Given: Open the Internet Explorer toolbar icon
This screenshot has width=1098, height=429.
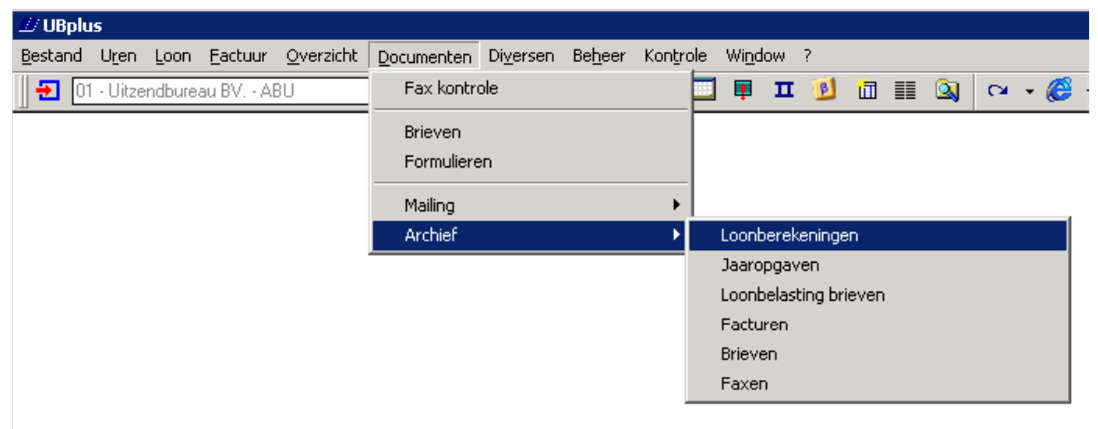Looking at the screenshot, I should [x=1058, y=91].
